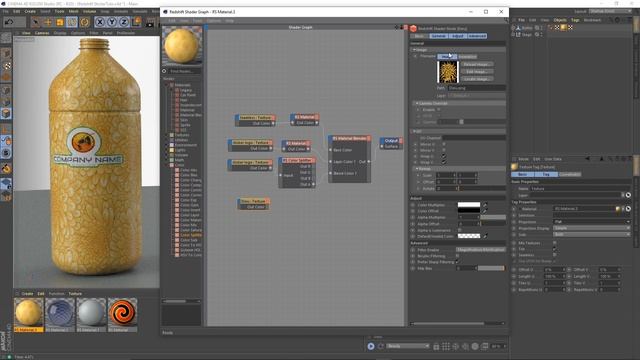The image size is (640, 360).
Task: Select the Polygons mode cube icon in left palette
Action: 6,113
